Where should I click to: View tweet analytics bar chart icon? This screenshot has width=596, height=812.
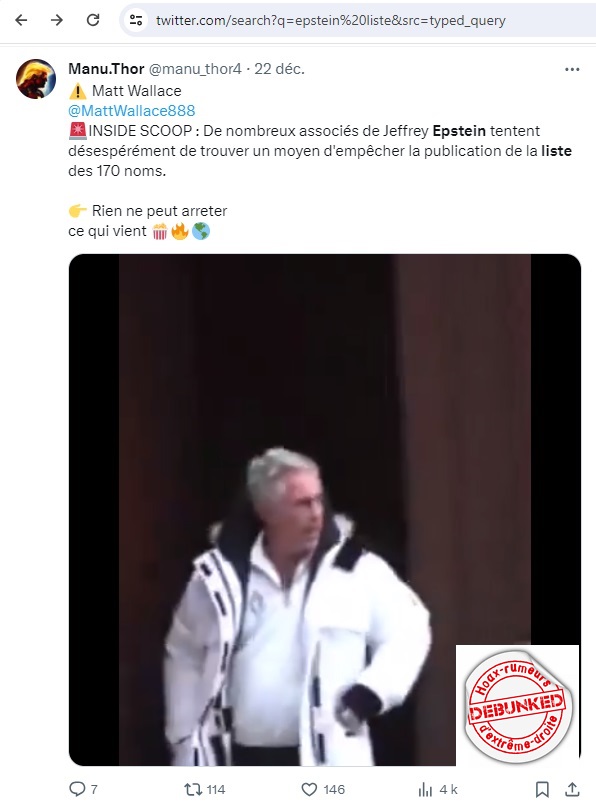pyautogui.click(x=425, y=789)
